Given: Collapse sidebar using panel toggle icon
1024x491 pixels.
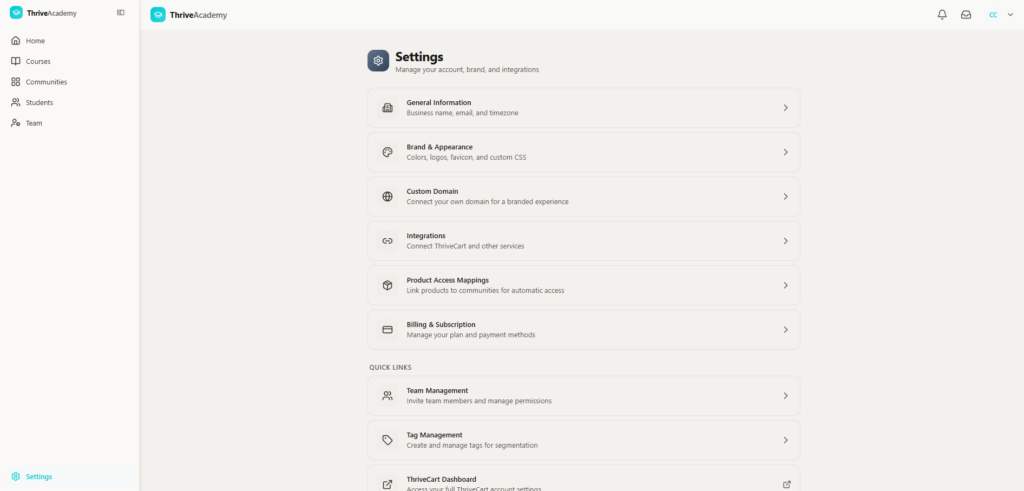Looking at the screenshot, I should click(x=121, y=13).
